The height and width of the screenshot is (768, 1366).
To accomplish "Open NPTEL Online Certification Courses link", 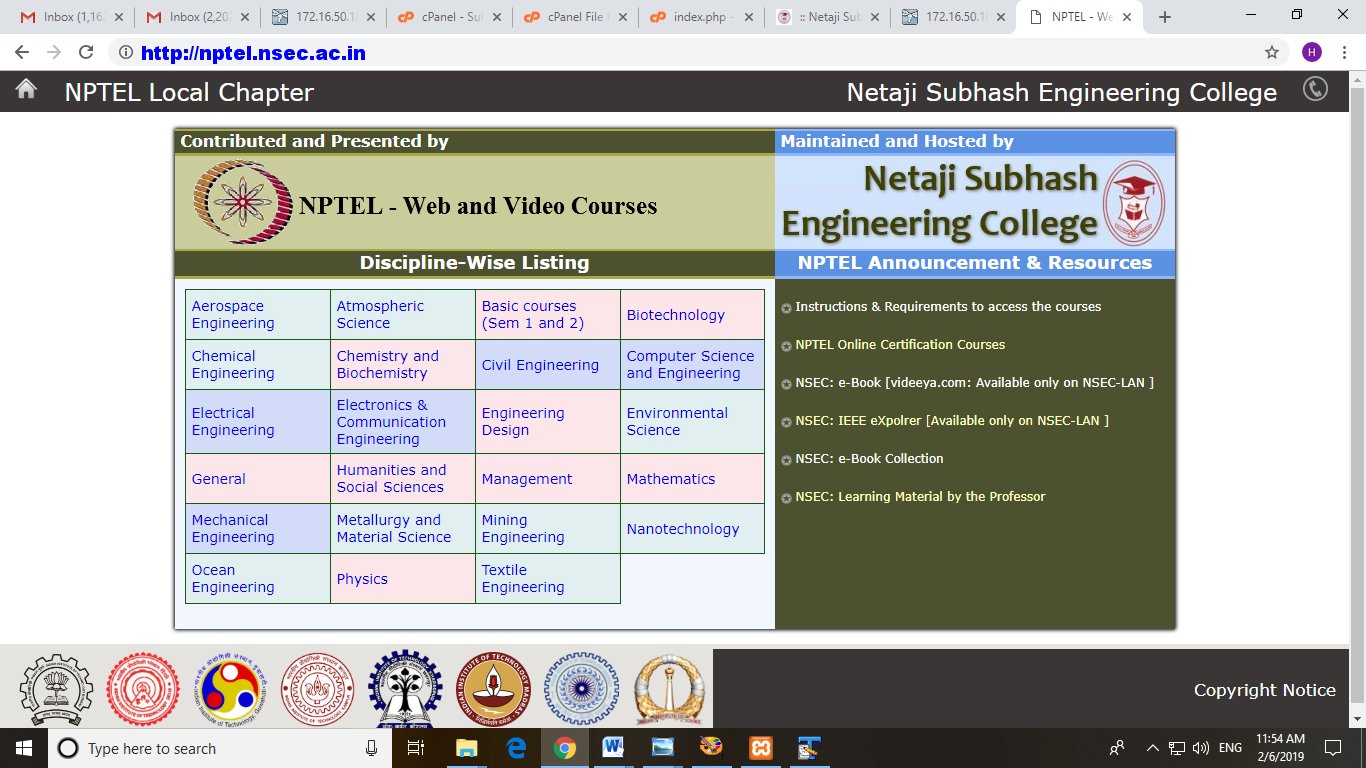I will tap(900, 345).
